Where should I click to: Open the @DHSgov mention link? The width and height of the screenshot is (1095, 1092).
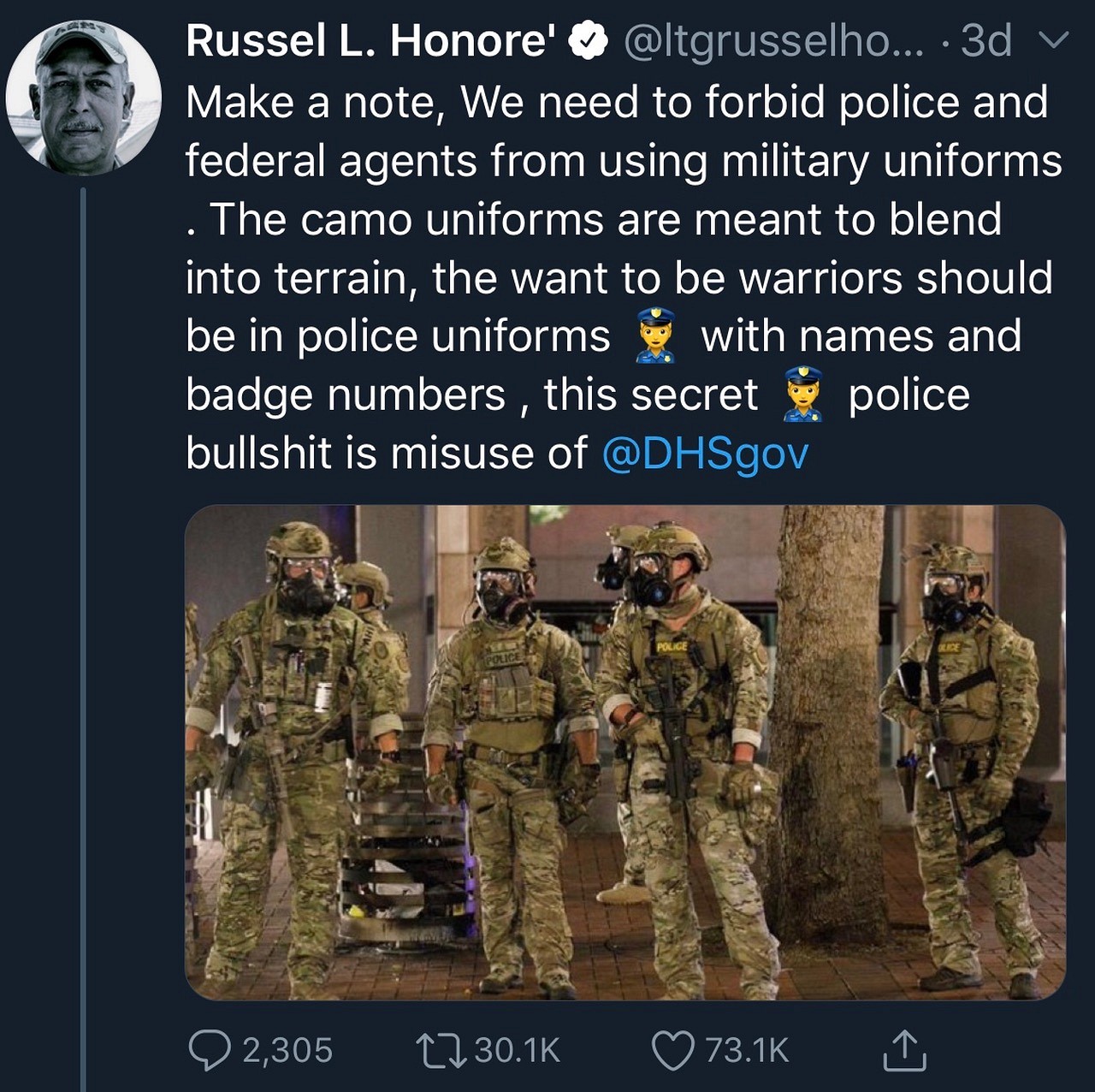coord(705,453)
